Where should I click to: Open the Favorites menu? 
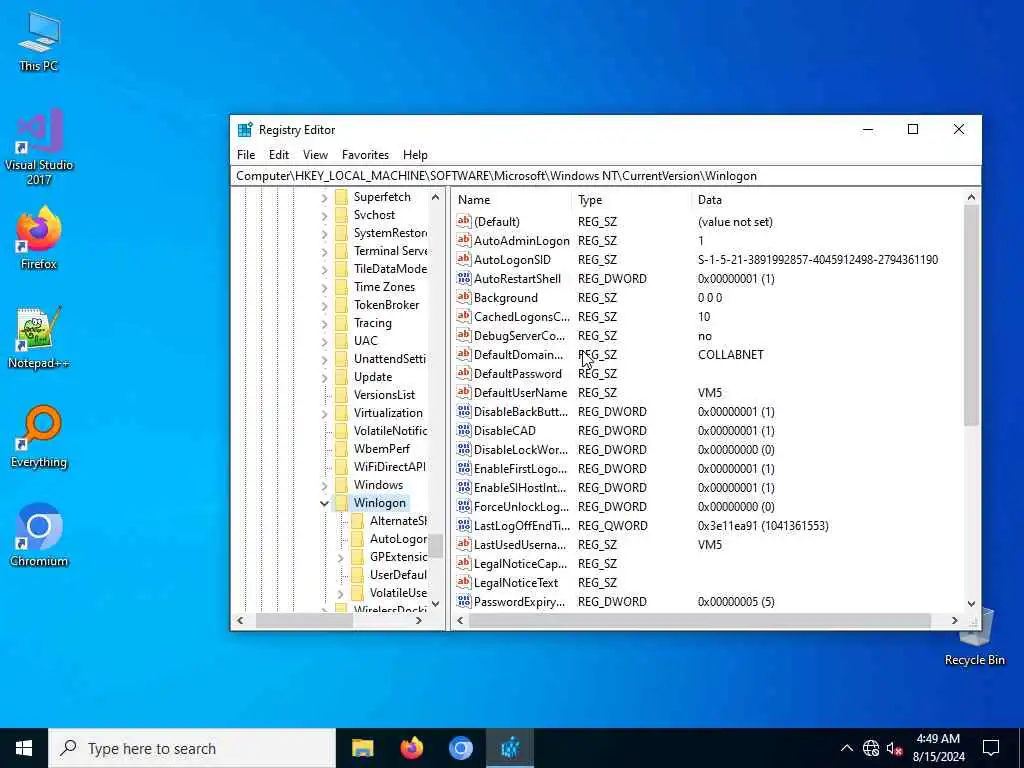tap(365, 155)
